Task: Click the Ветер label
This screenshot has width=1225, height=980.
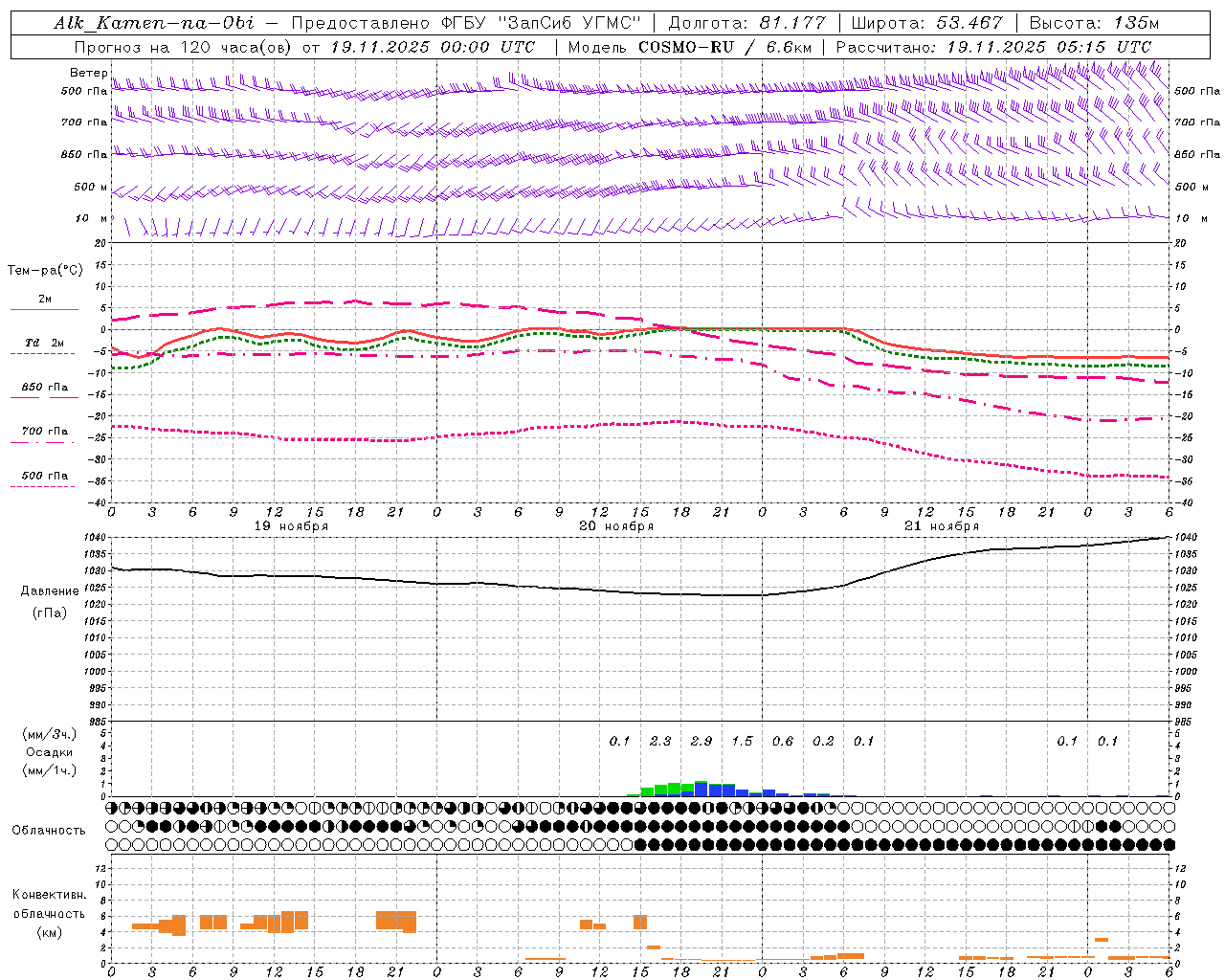Action: pos(88,73)
